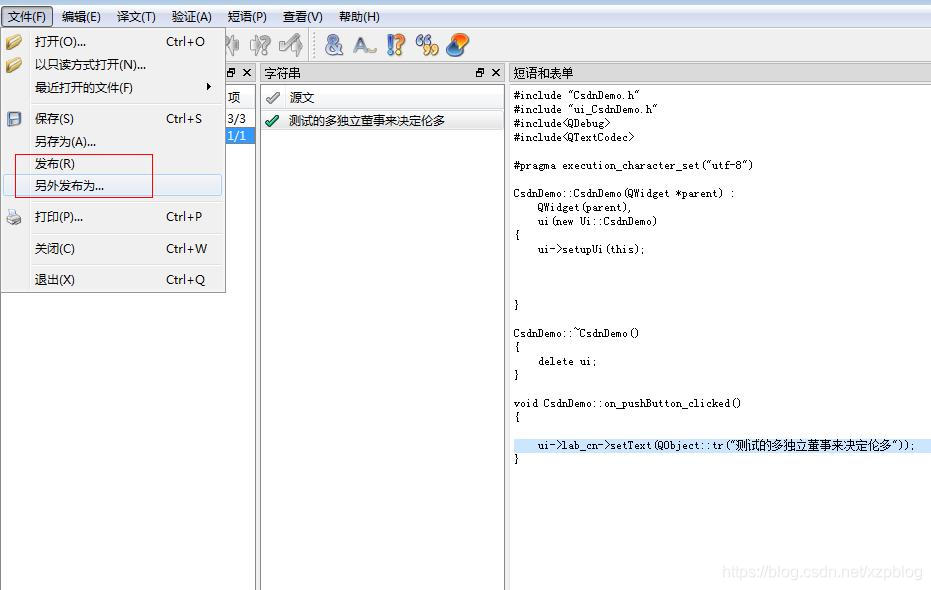
Task: Click printer icon beside 打印(P)
Action: click(x=14, y=217)
